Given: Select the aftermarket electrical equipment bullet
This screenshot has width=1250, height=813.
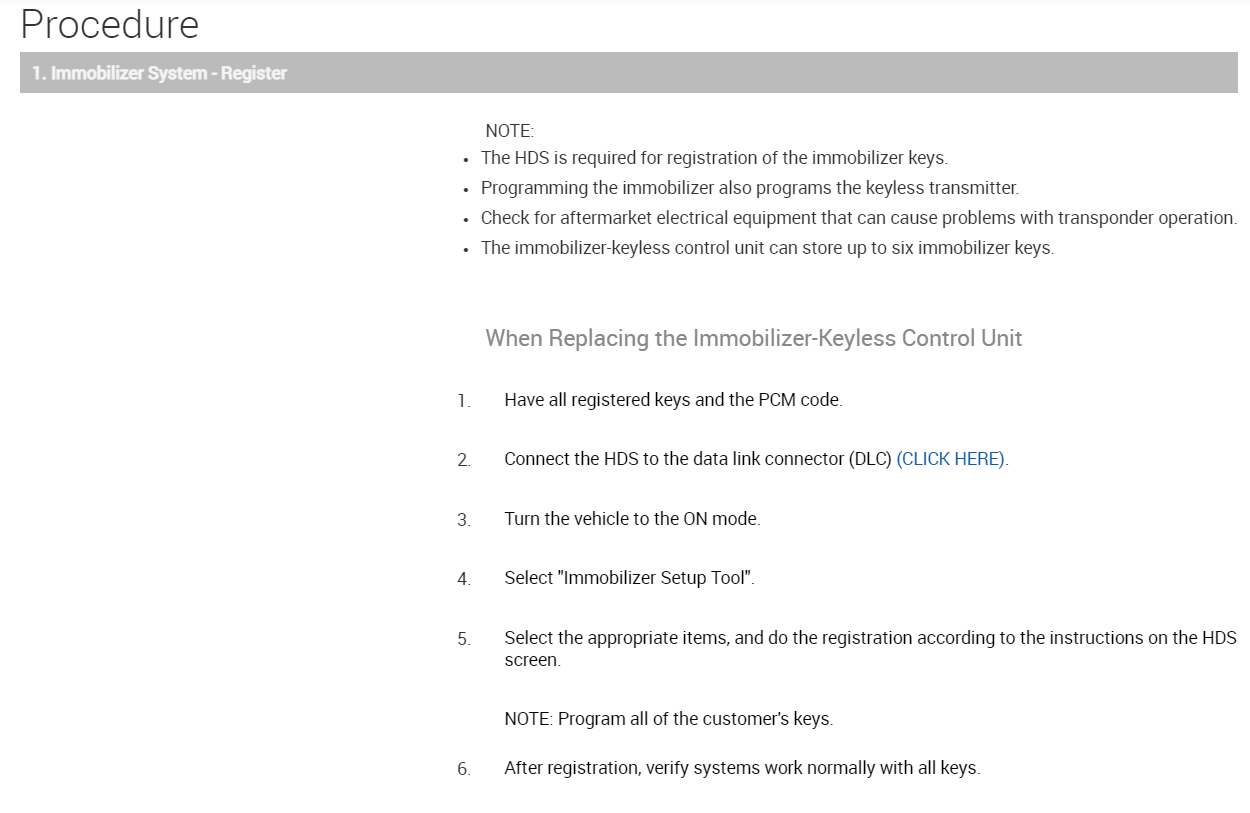Looking at the screenshot, I should pos(858,218).
